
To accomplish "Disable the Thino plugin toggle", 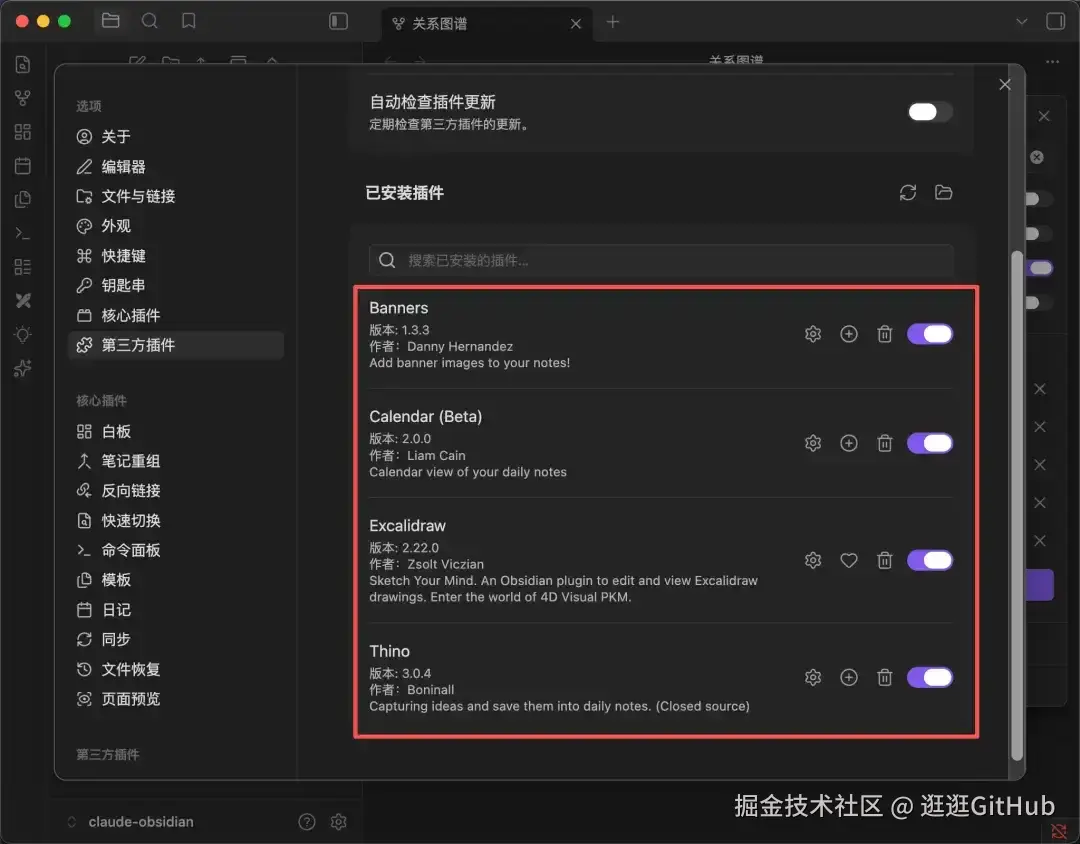I will click(930, 677).
